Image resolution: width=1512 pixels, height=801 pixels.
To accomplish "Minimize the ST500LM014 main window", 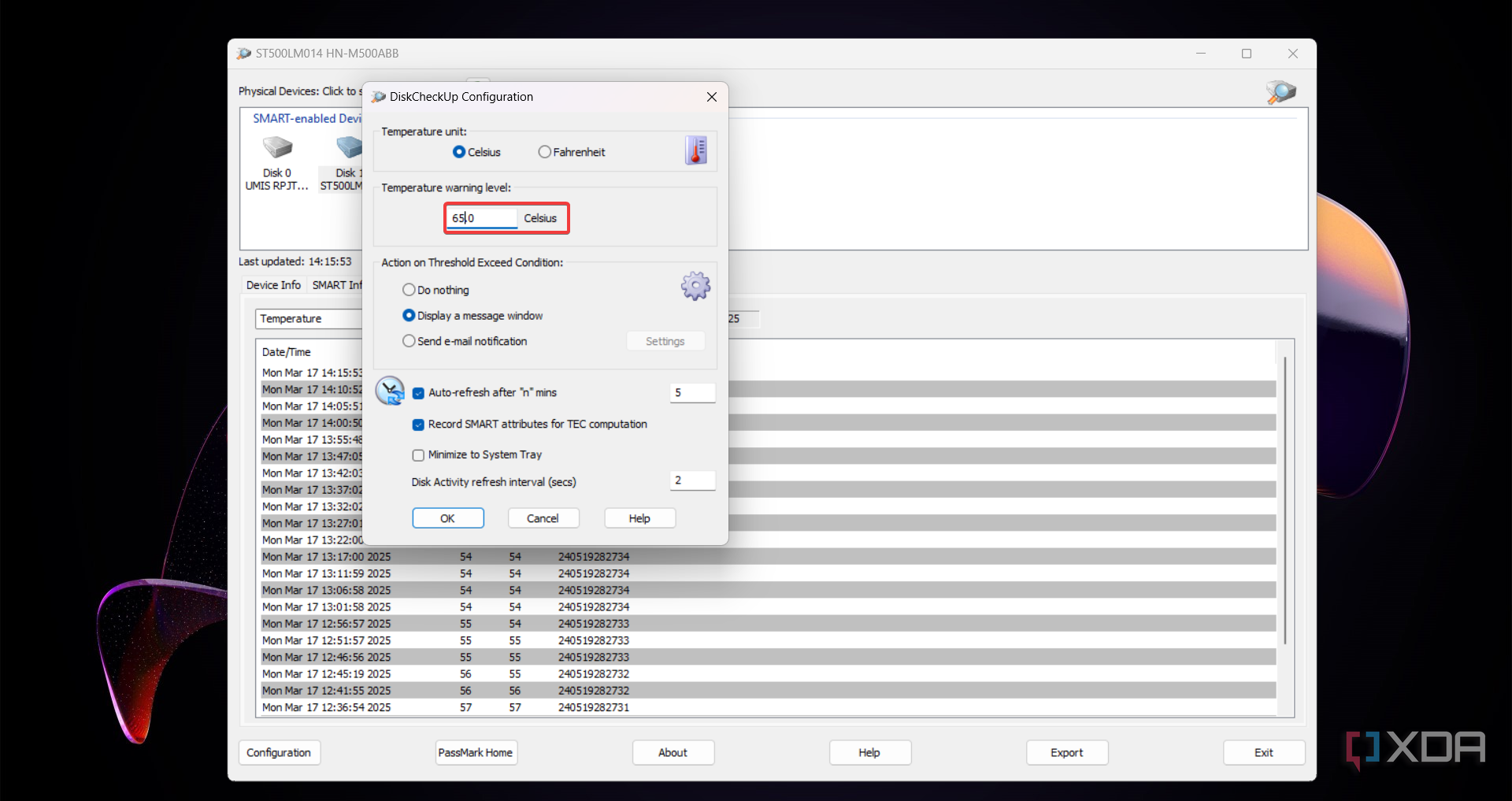I will click(x=1201, y=54).
